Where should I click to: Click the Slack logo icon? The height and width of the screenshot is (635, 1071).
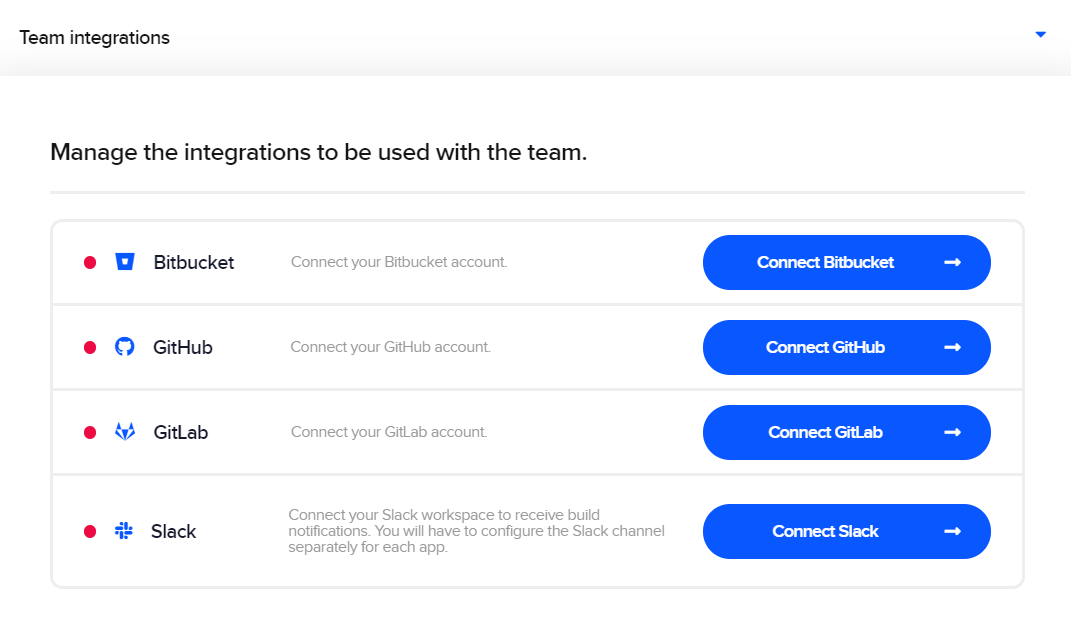point(124,531)
